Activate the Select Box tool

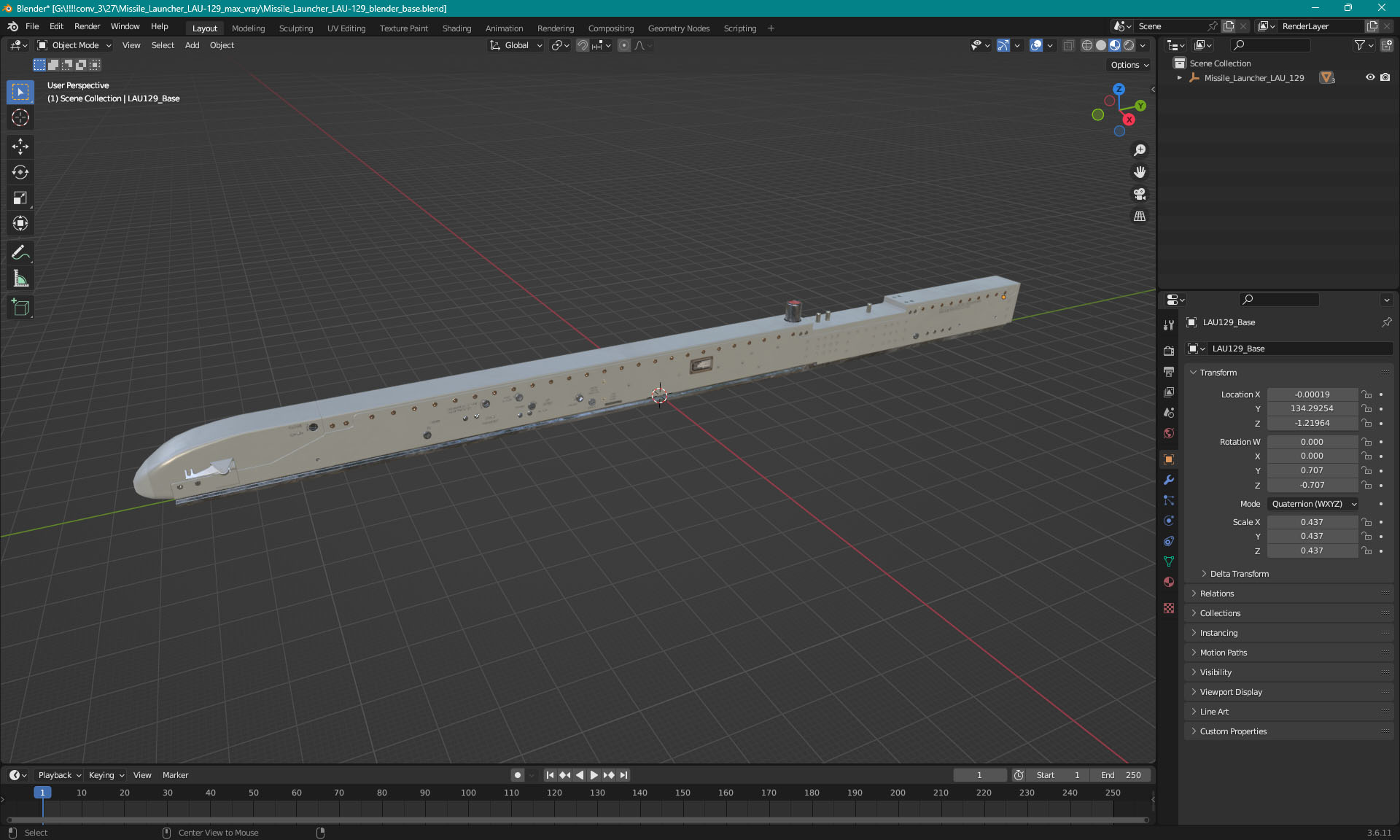tap(20, 92)
